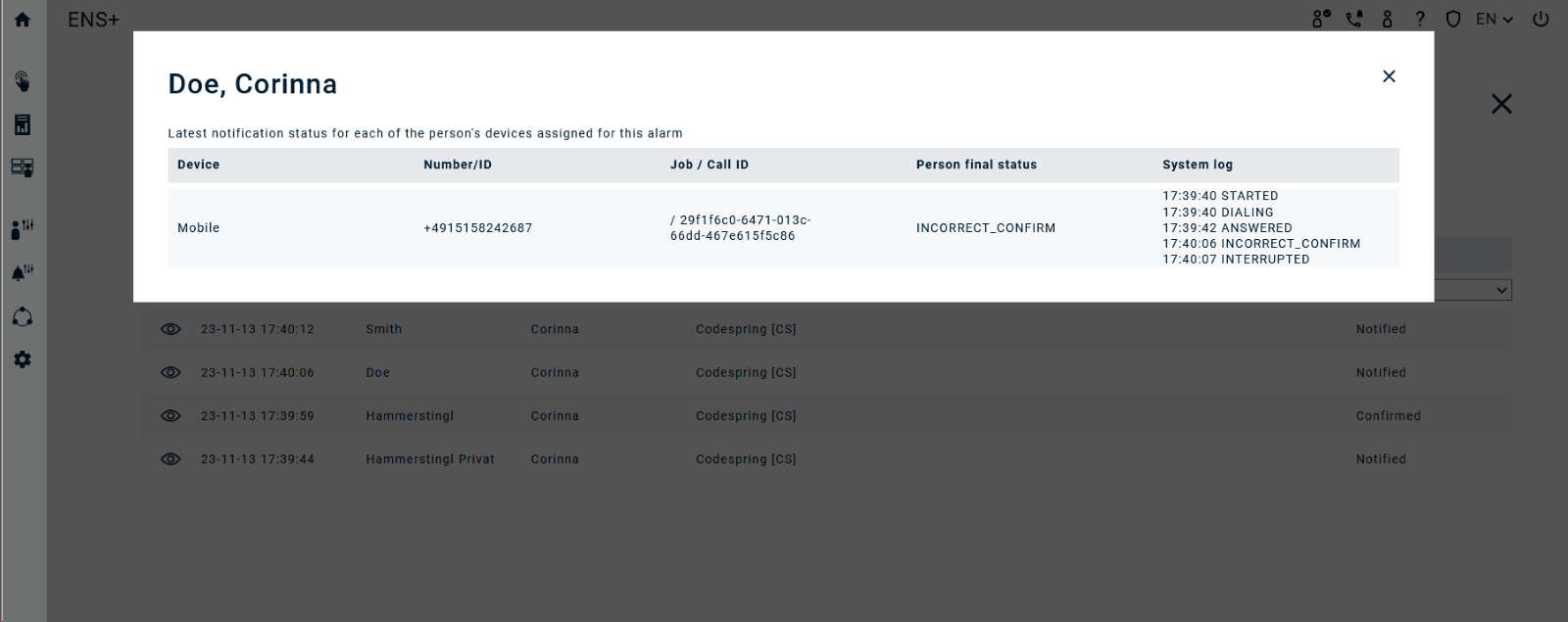Click the Smith name cell

[384, 329]
